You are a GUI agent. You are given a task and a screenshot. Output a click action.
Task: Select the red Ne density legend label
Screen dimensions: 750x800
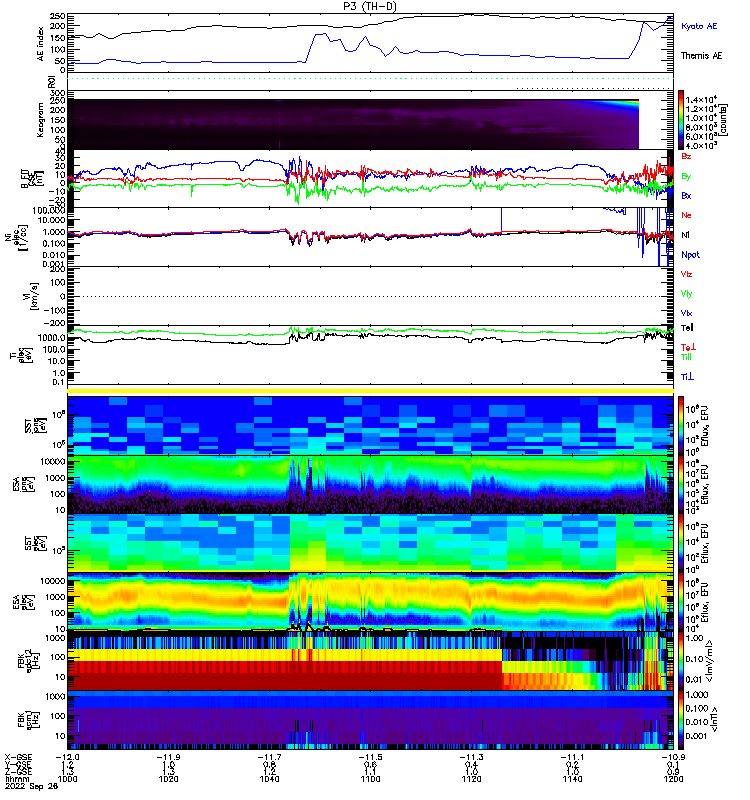[686, 215]
